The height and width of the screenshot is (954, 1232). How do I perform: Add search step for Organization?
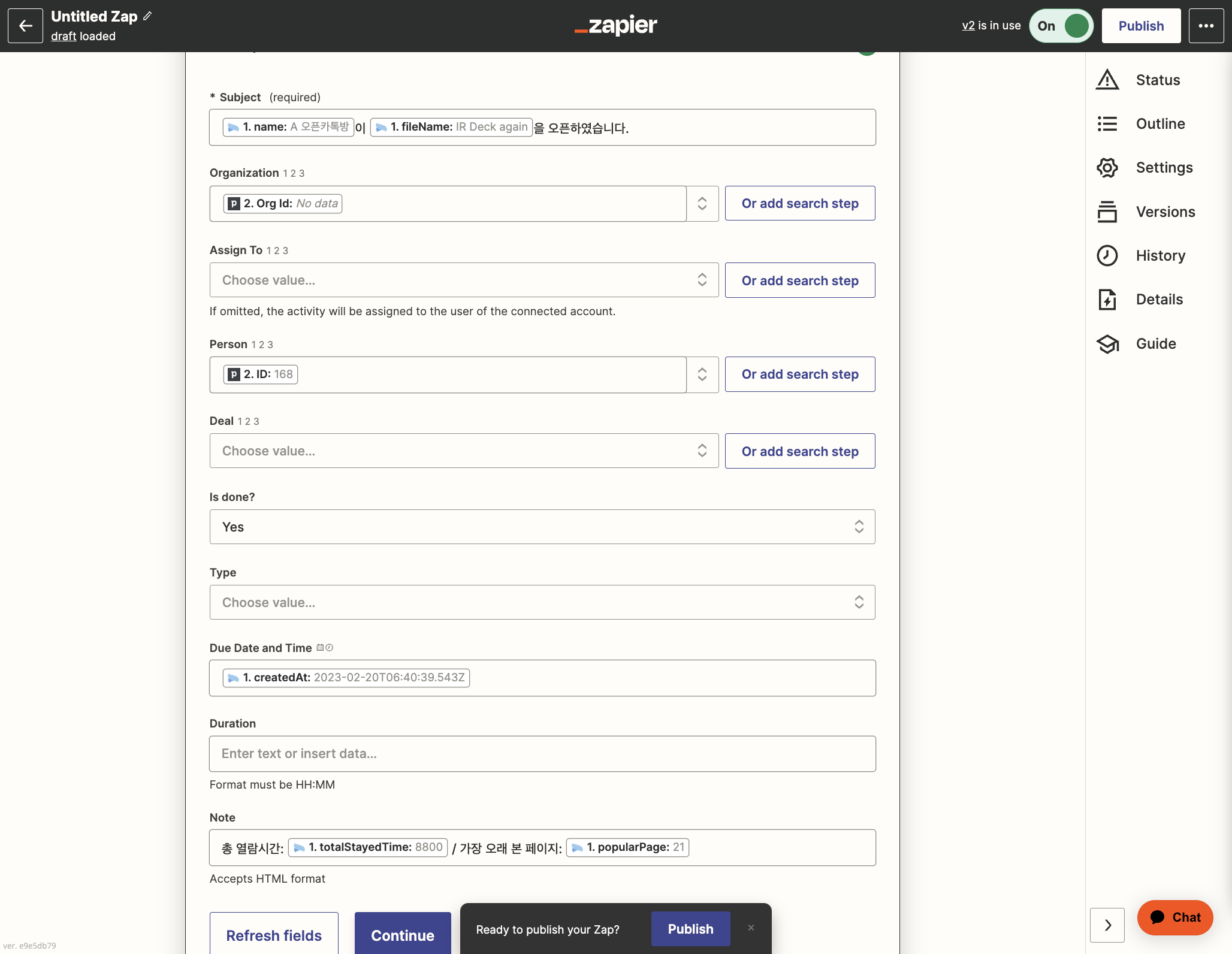[800, 203]
